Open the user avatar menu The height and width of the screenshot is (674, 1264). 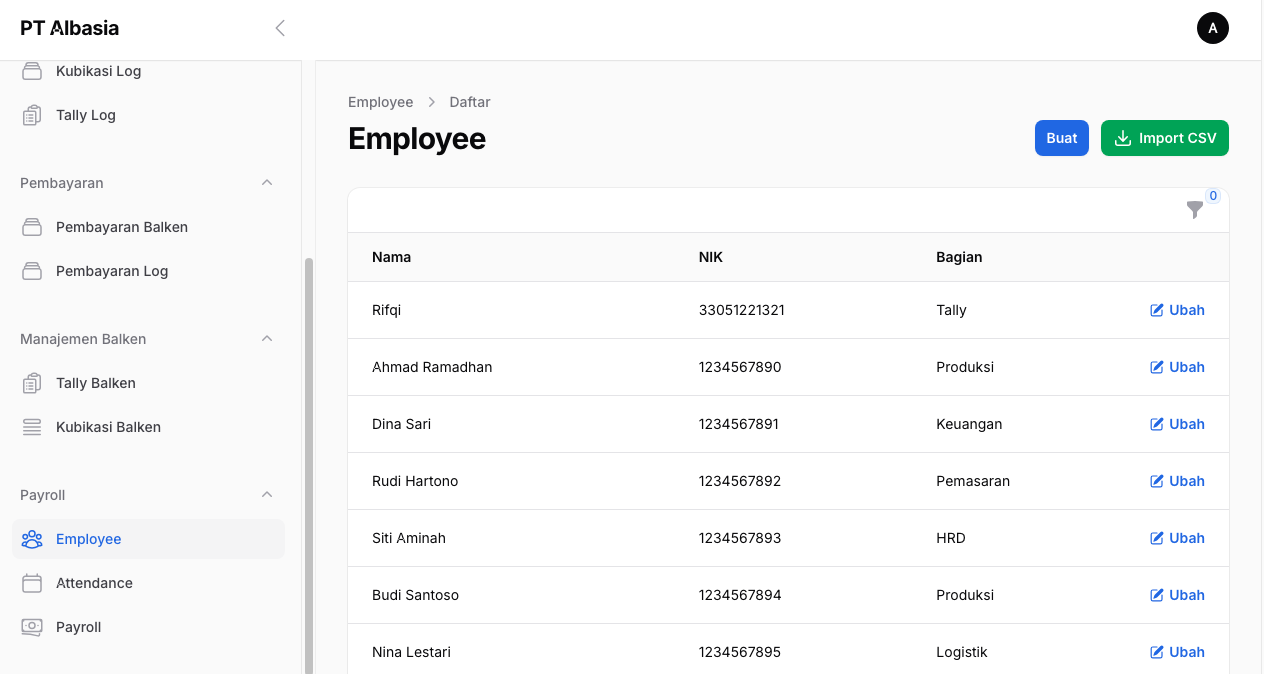coord(1212,28)
